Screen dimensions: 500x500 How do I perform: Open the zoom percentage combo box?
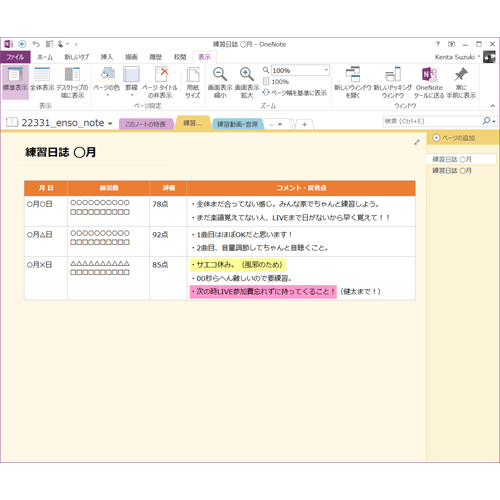click(300, 70)
